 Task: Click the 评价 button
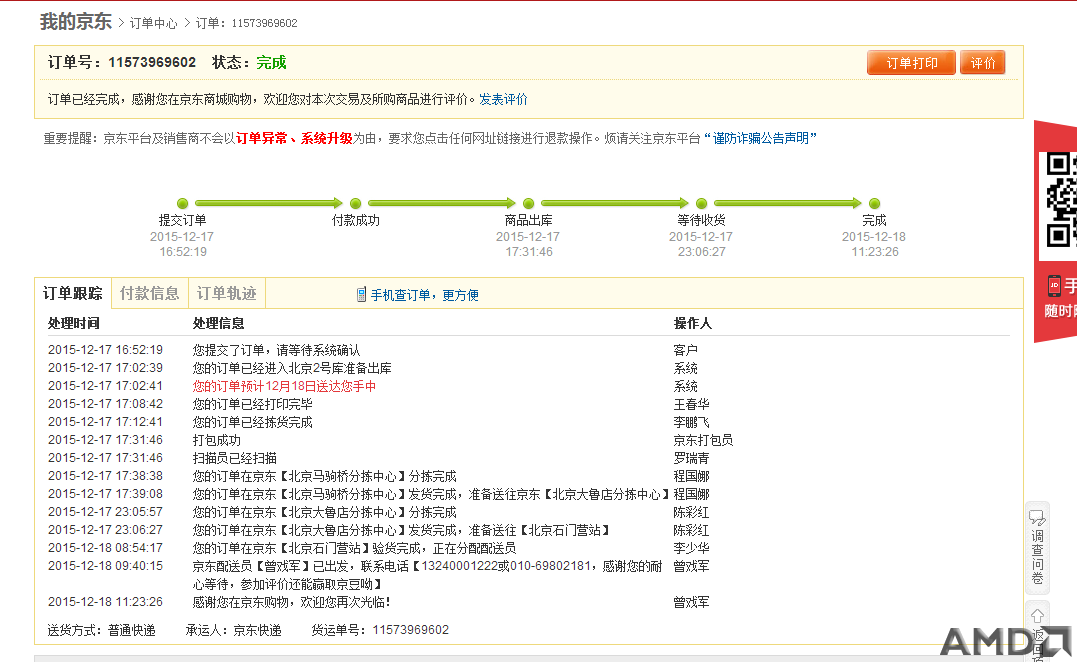[x=983, y=62]
